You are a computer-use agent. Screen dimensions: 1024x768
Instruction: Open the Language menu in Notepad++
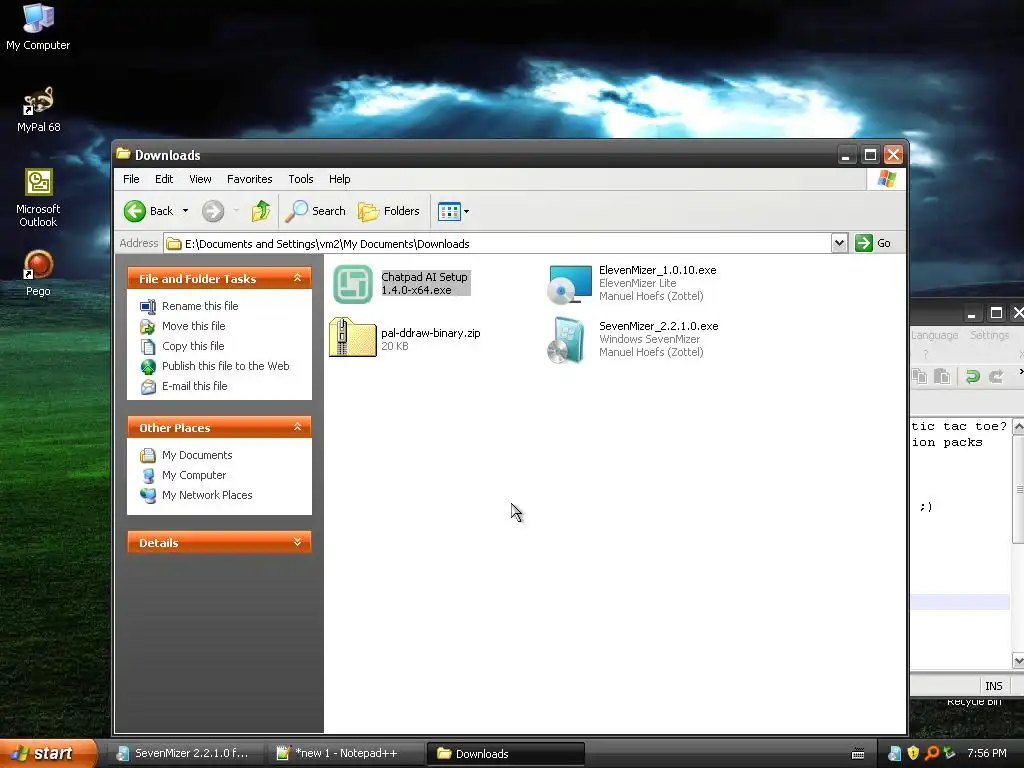935,335
